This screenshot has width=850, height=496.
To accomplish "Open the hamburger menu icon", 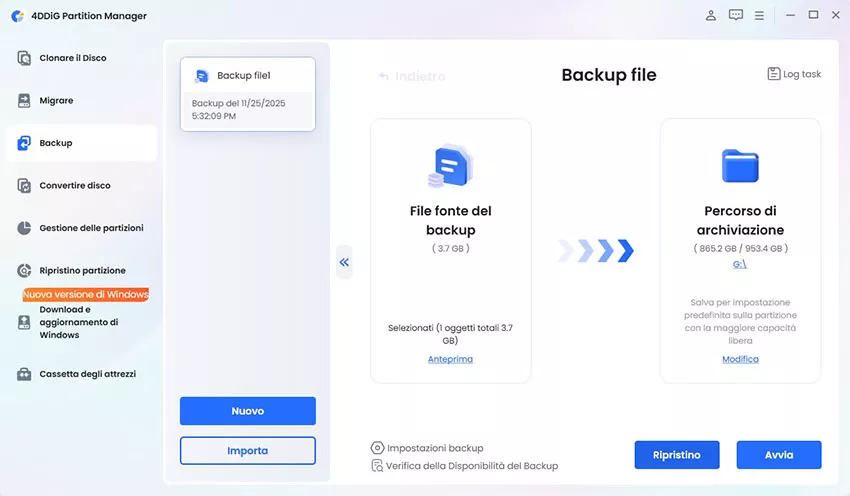I will (x=759, y=16).
